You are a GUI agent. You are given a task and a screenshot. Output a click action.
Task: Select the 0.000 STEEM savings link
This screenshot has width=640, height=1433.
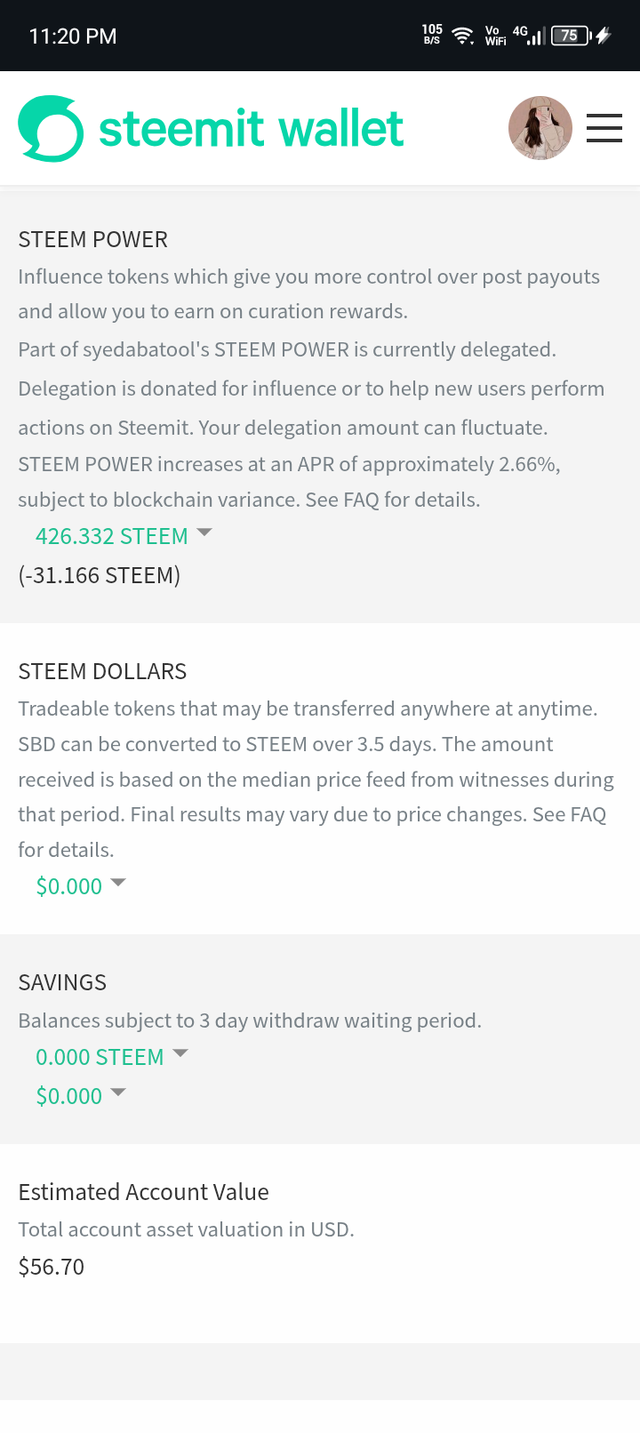pos(99,1057)
